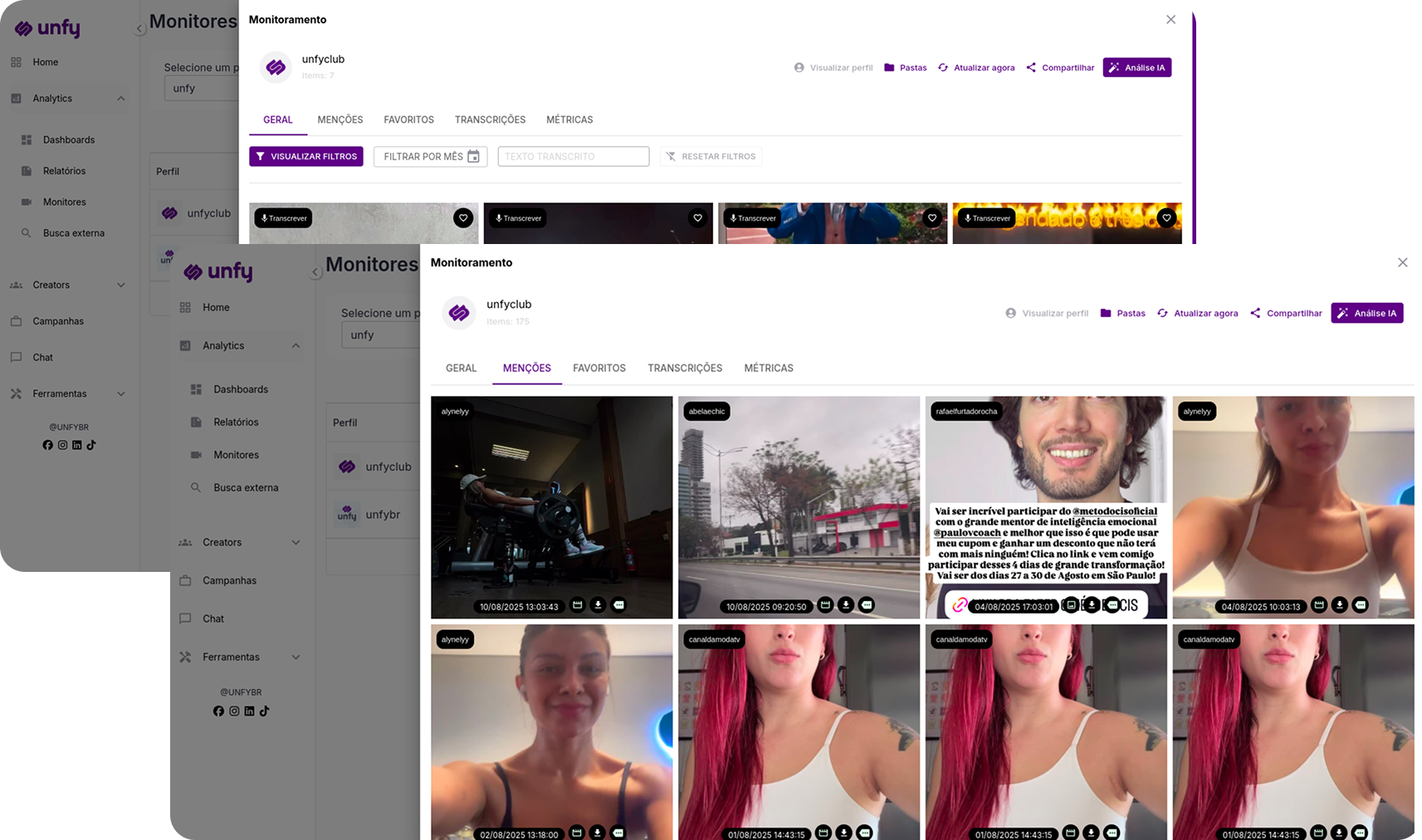Expand Ferramentas in front window sidebar
Image resolution: width=1422 pixels, height=840 pixels.
point(296,657)
